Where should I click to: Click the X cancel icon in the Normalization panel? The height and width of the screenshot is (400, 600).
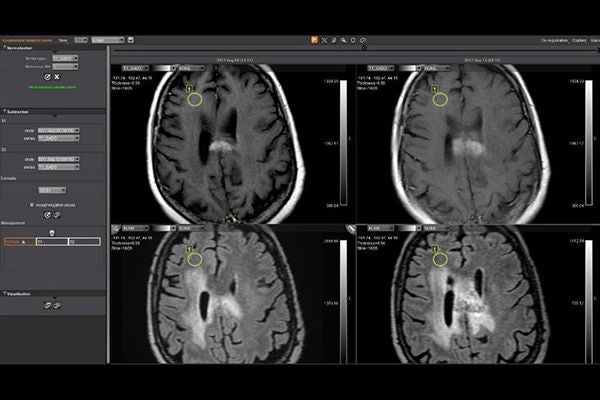[57, 77]
